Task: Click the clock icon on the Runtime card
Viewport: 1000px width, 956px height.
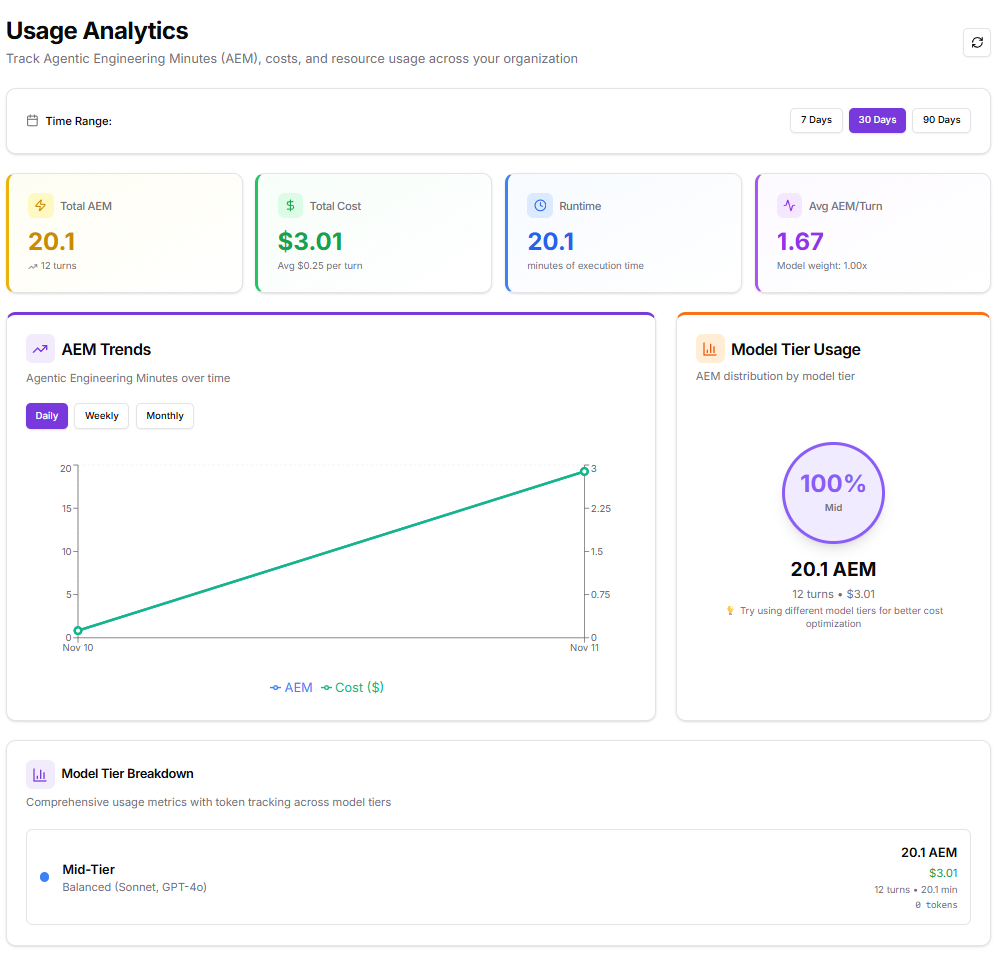Action: [539, 205]
